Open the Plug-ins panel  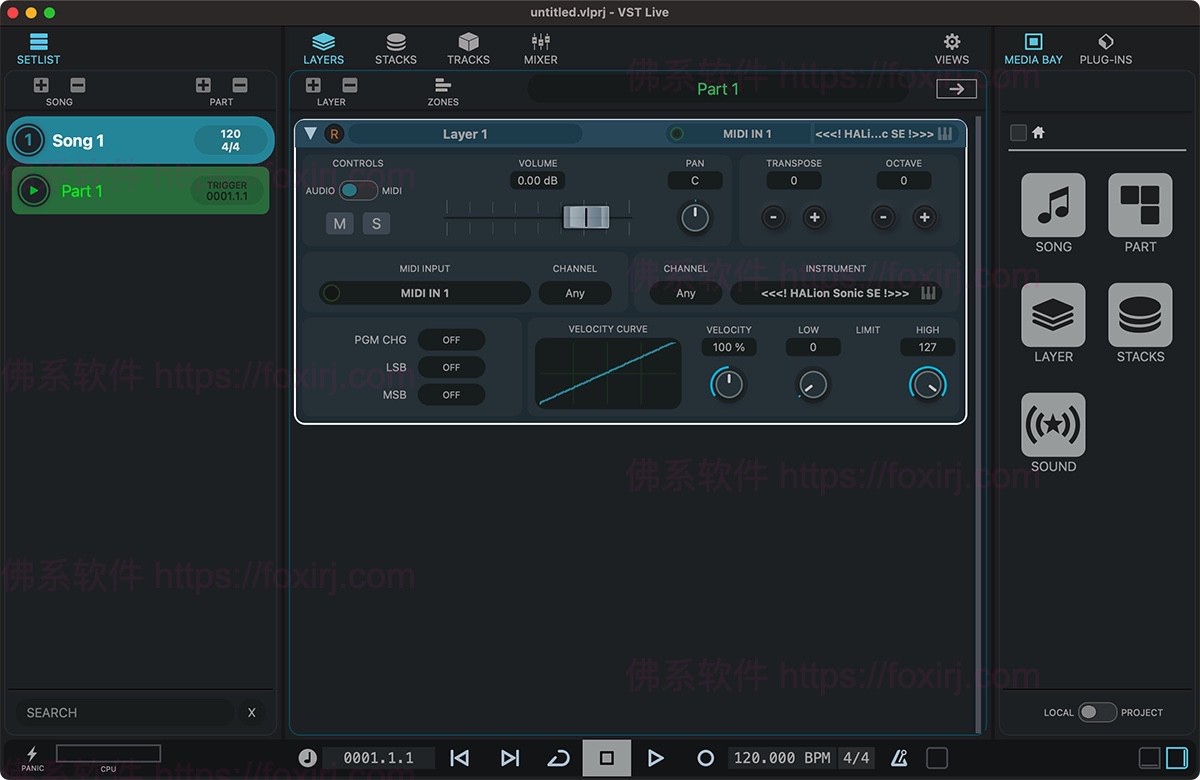tap(1105, 47)
